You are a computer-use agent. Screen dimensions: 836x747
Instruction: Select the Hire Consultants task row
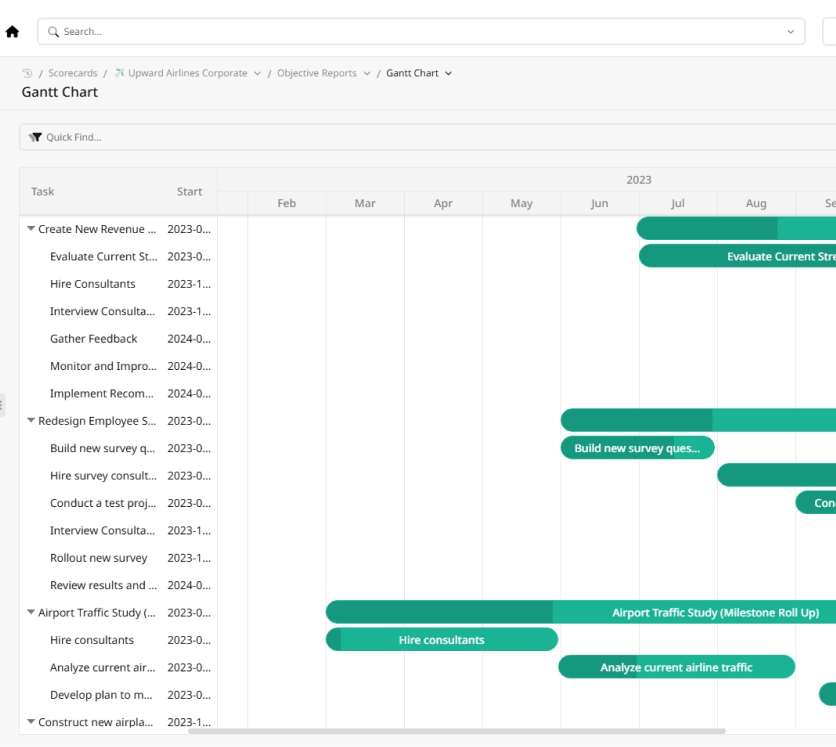tap(118, 284)
